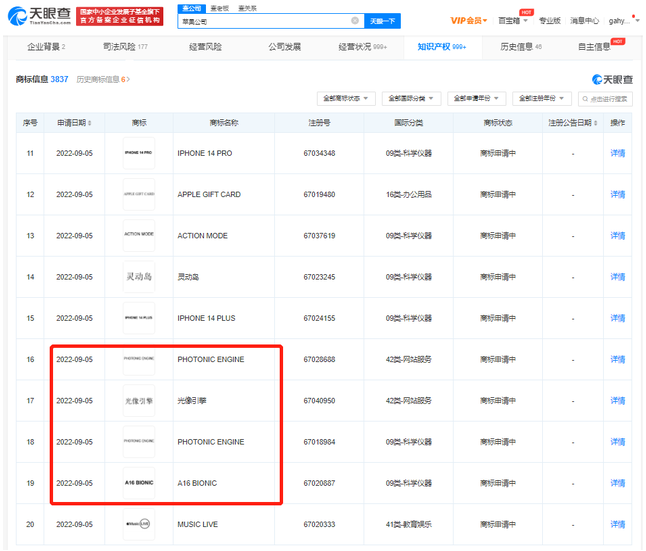
Task: Switch to the 历史信息 tab
Action: point(521,47)
